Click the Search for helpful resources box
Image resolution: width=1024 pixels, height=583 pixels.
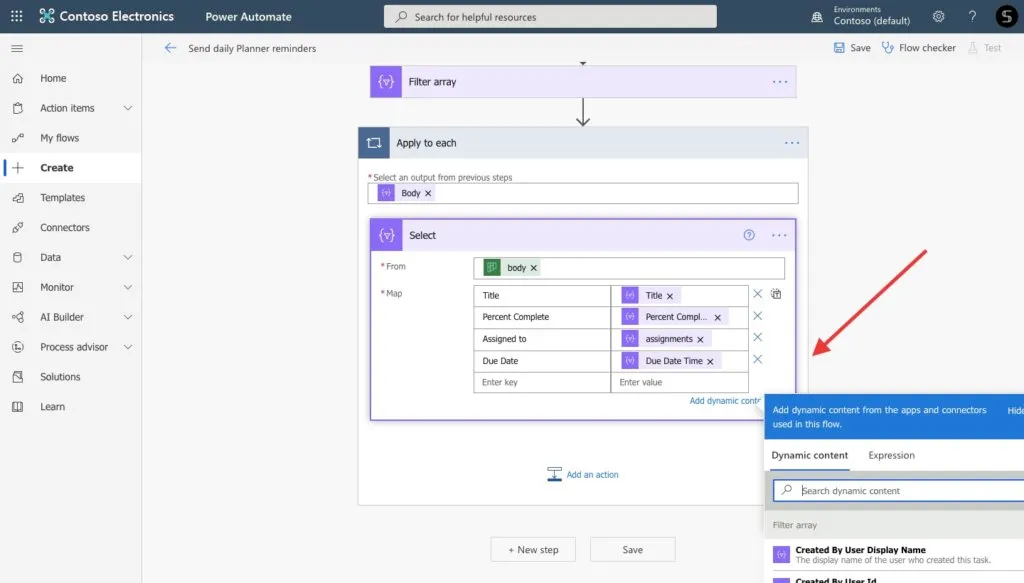click(550, 16)
